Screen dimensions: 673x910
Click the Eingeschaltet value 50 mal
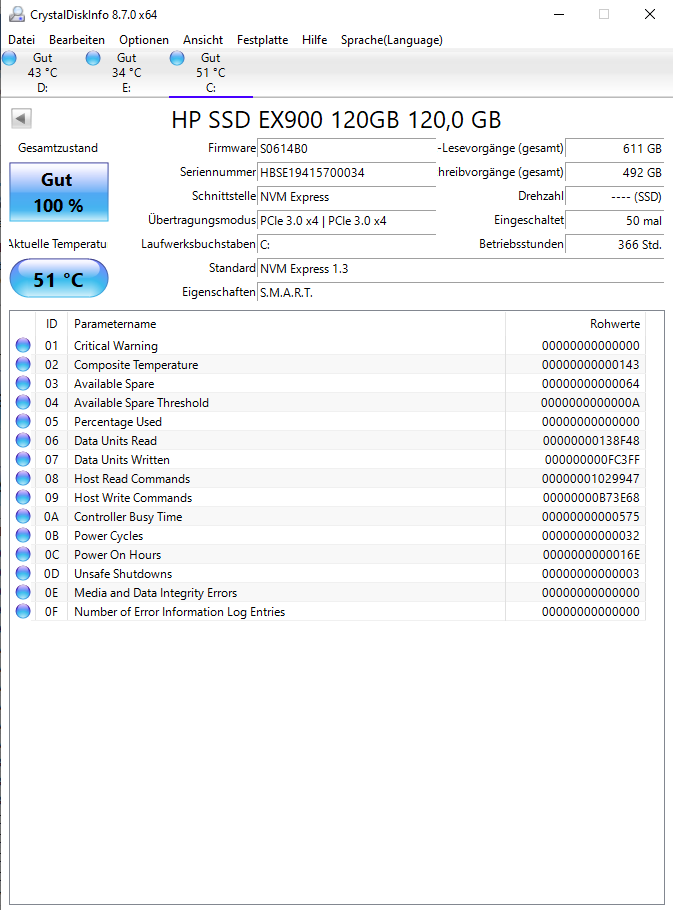point(614,221)
